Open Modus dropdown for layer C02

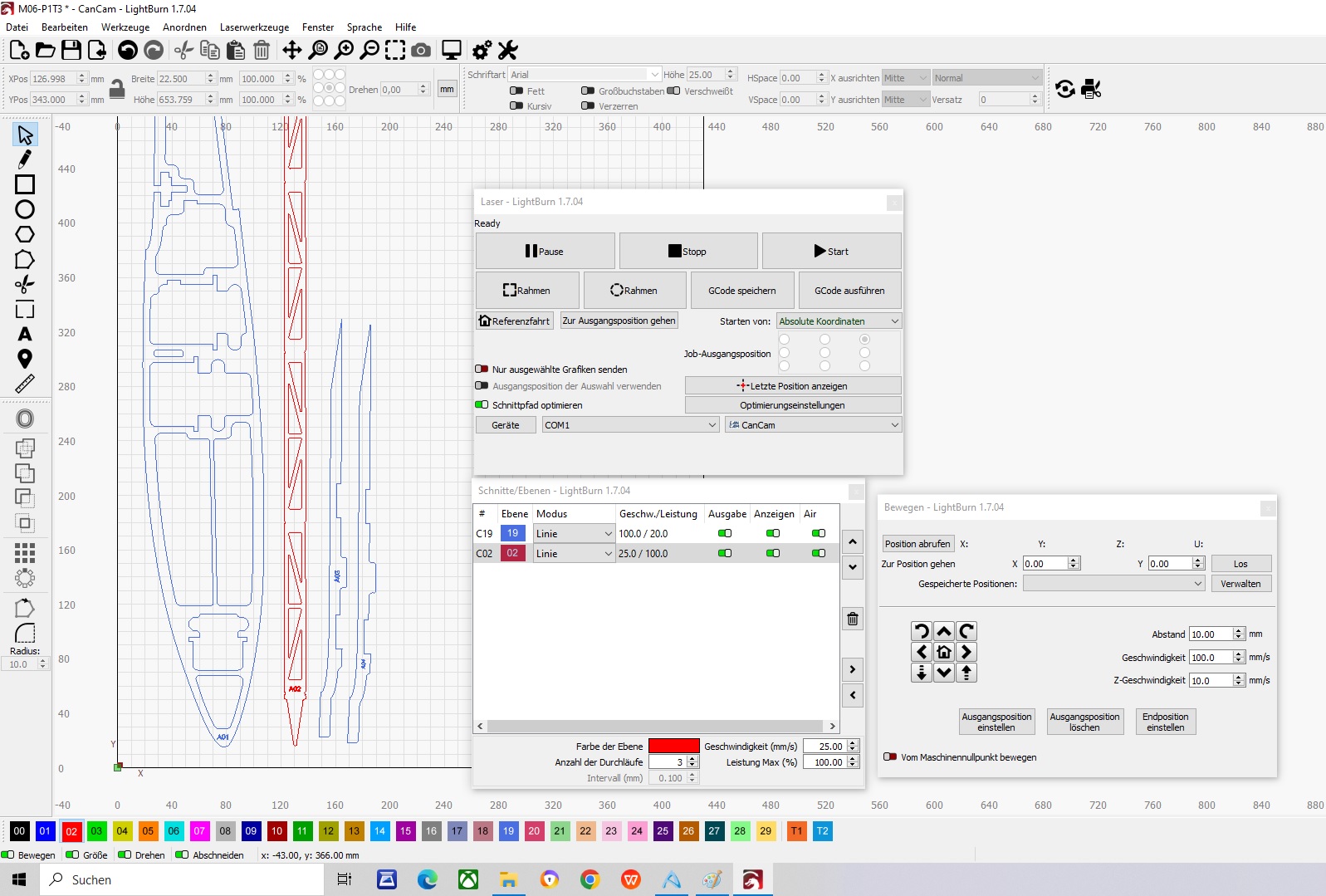point(574,554)
